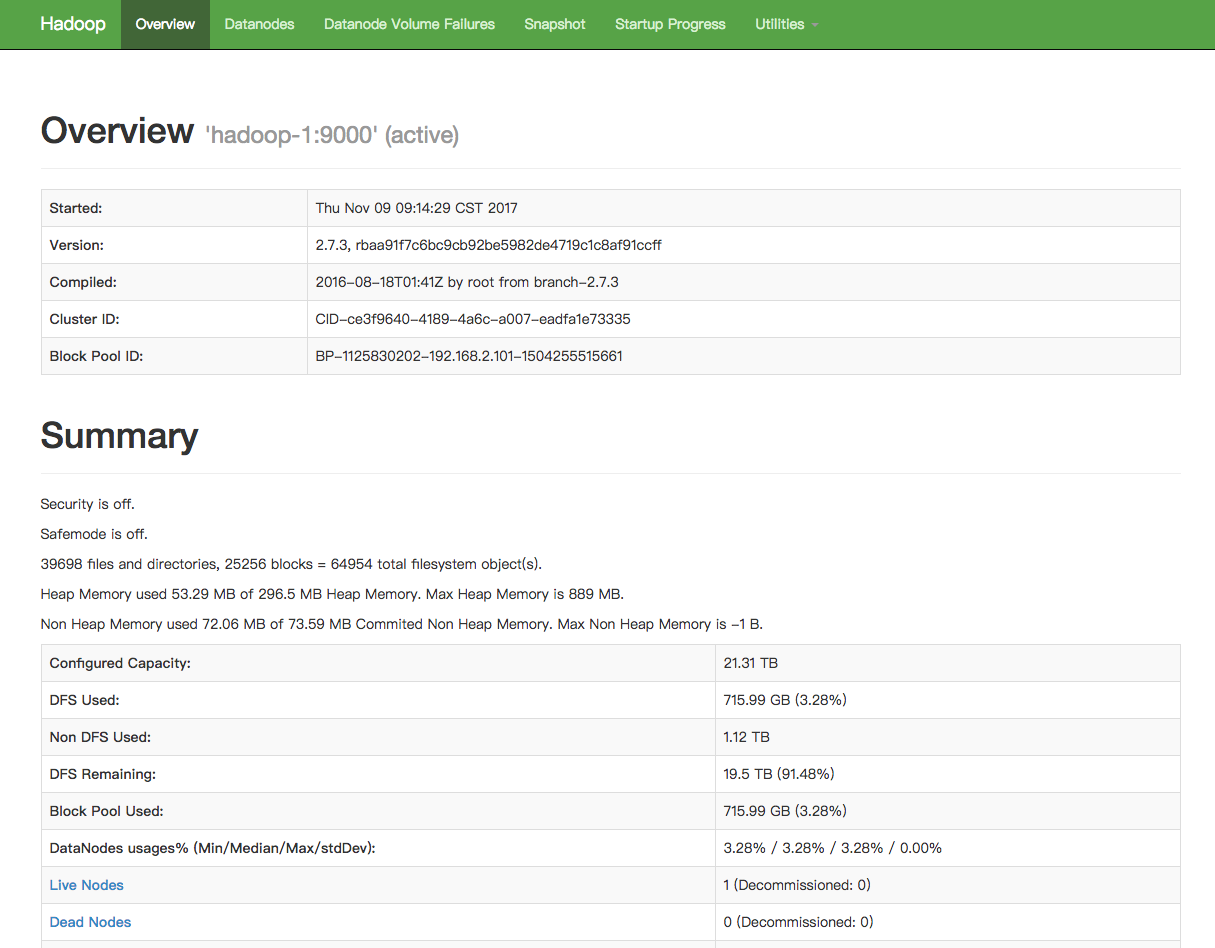
Task: Select 3.28% / 3.28% / 3.28% / 0.00% value
Action: pyautogui.click(x=833, y=848)
